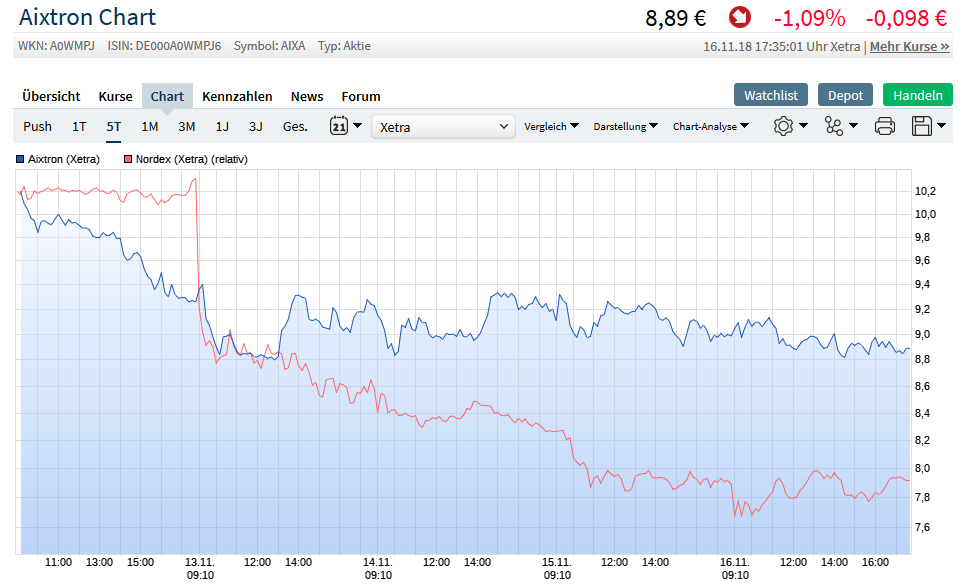The height and width of the screenshot is (585, 965).
Task: Click the 10,2 price axis label
Action: (925, 191)
